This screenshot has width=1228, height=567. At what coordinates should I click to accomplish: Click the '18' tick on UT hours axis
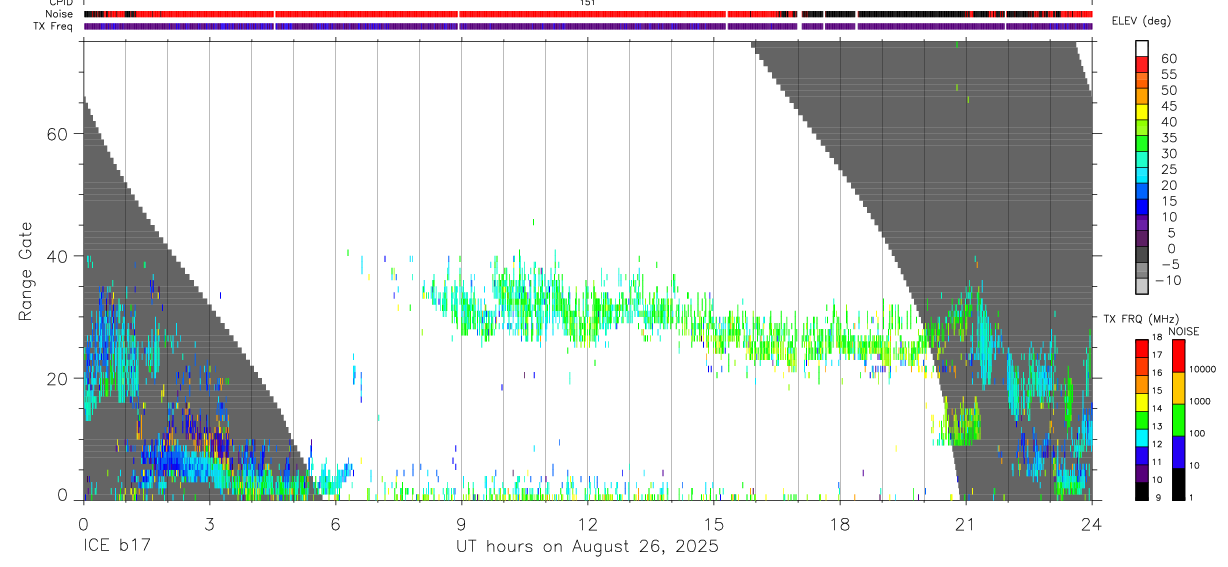coord(839,523)
